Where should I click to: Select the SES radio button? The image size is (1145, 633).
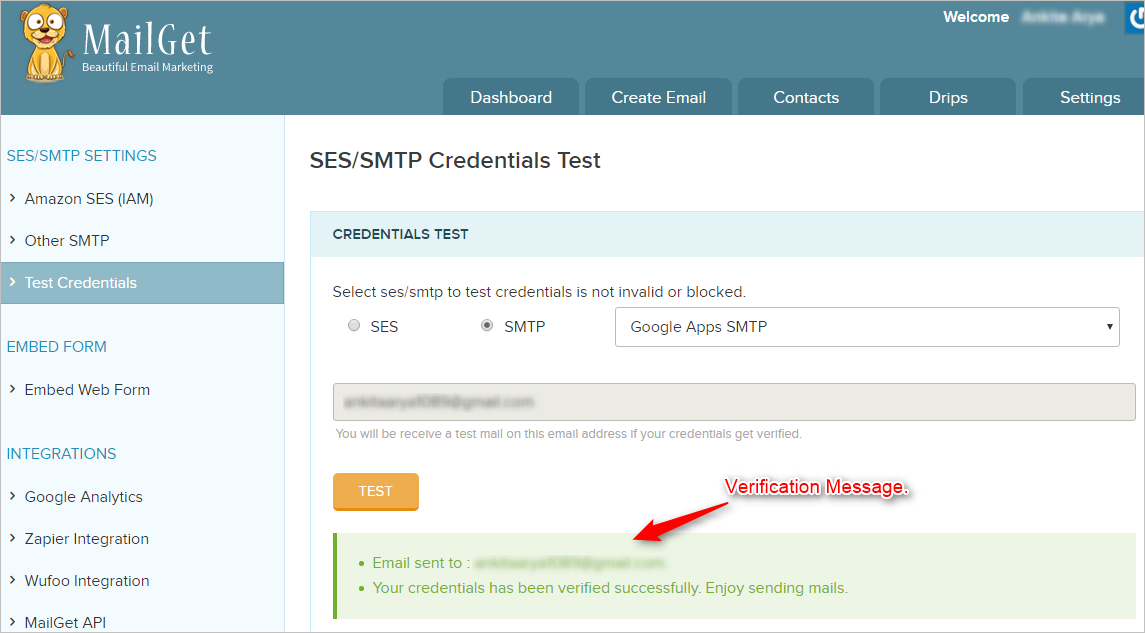354,326
